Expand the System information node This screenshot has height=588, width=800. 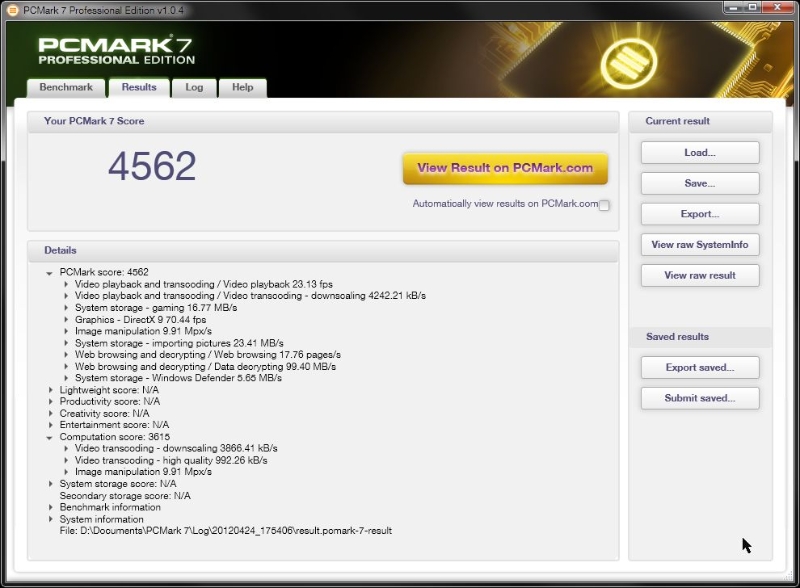(50, 519)
